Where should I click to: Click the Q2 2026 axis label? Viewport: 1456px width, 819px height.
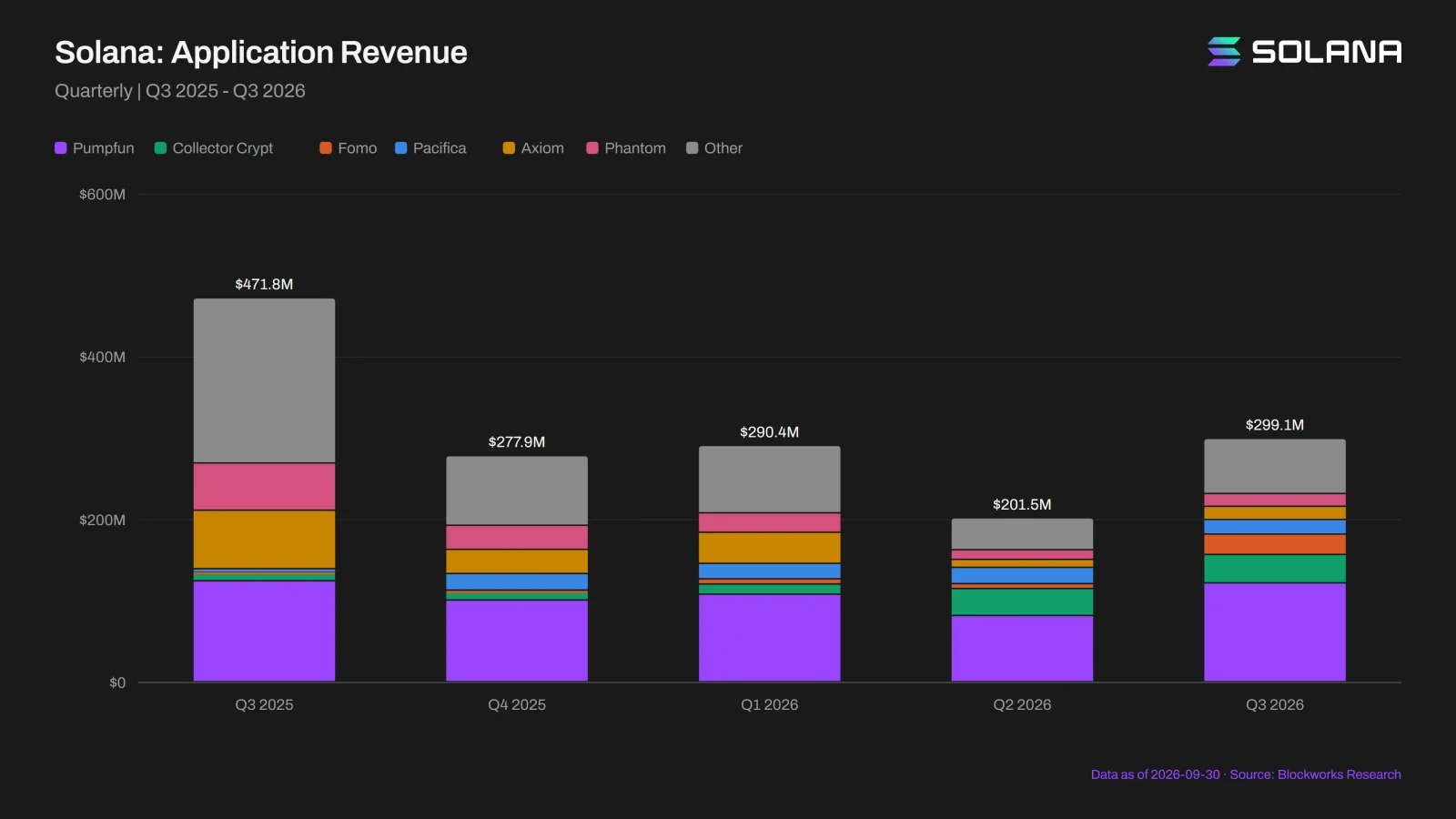tap(1022, 704)
